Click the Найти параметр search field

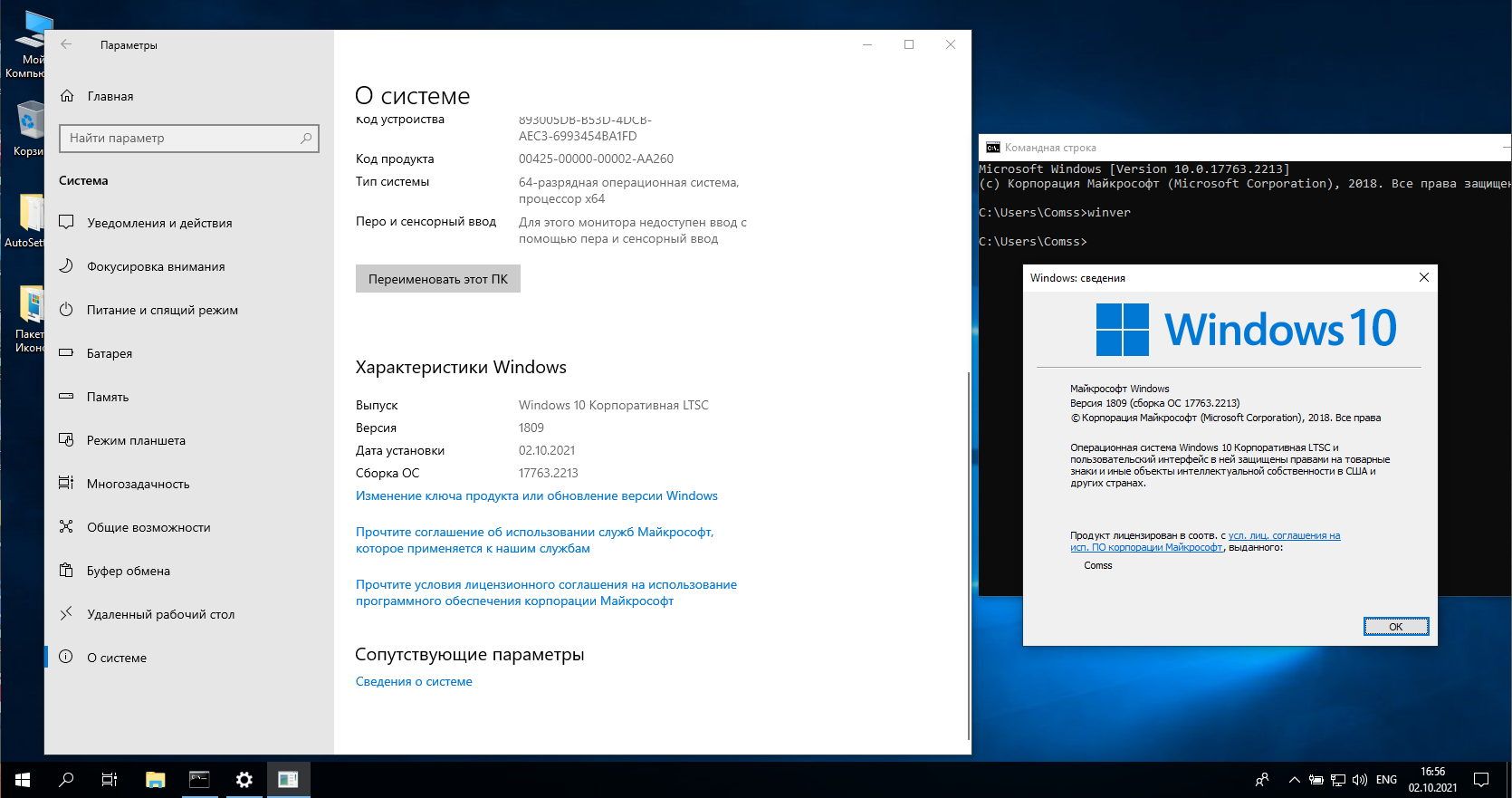click(189, 138)
